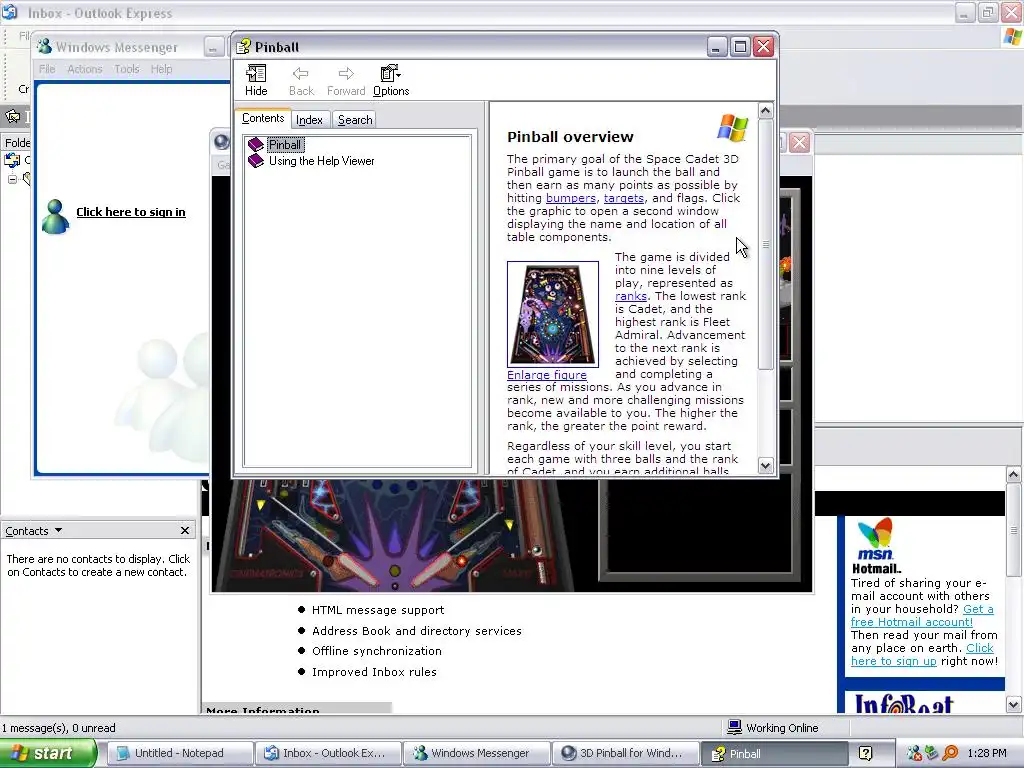Switch to the Contents tab
The image size is (1024, 768).
[x=263, y=118]
